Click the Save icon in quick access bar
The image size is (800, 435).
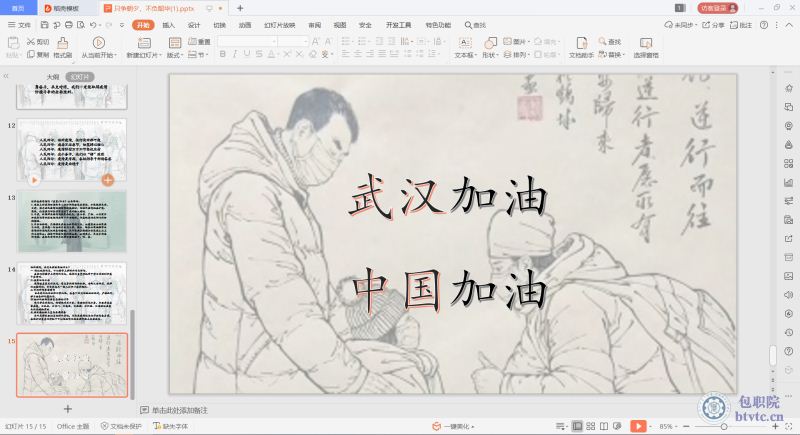44,25
